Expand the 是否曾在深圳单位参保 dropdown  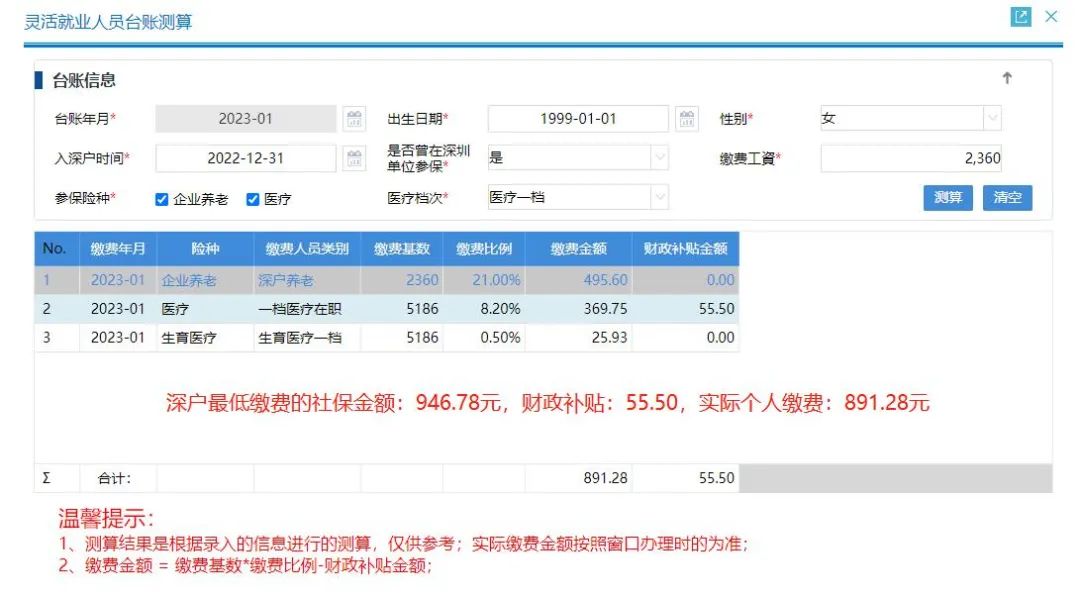point(660,158)
